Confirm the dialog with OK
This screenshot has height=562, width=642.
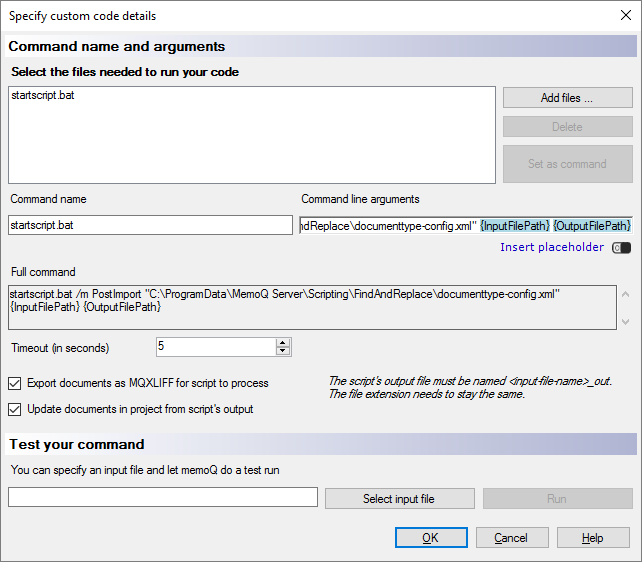click(430, 538)
